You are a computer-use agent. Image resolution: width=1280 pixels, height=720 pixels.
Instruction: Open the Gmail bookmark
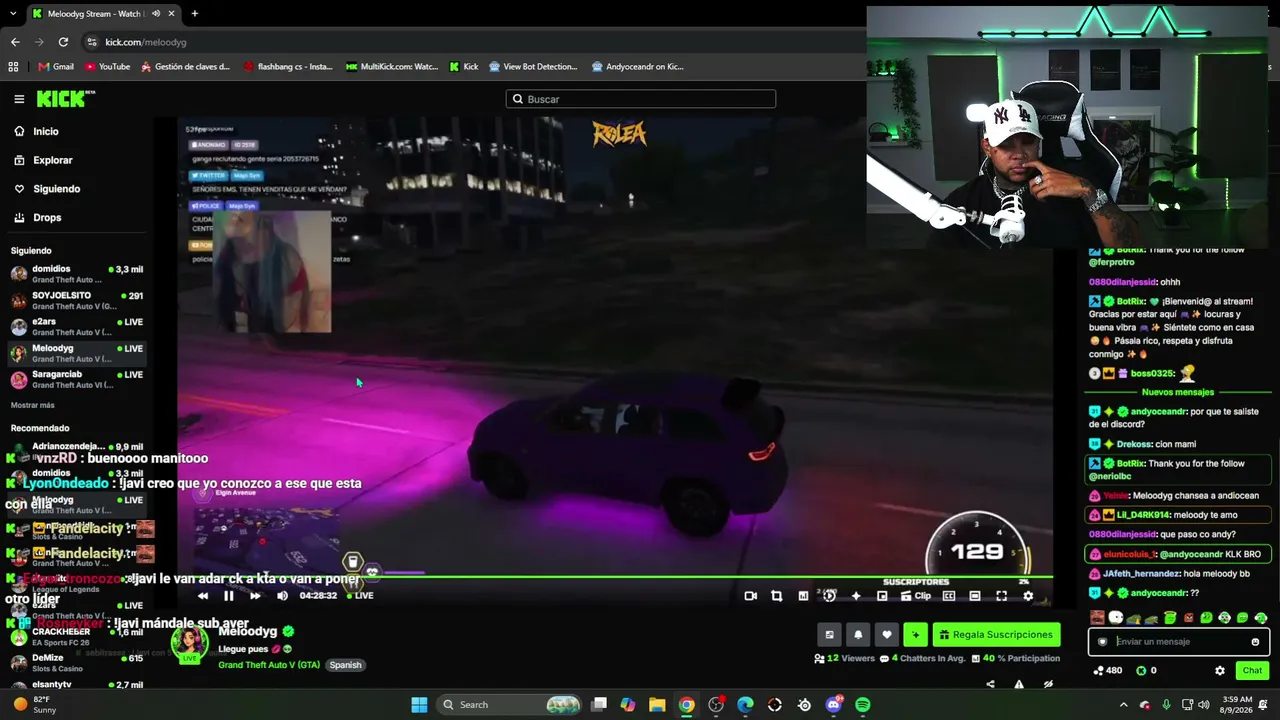click(56, 67)
